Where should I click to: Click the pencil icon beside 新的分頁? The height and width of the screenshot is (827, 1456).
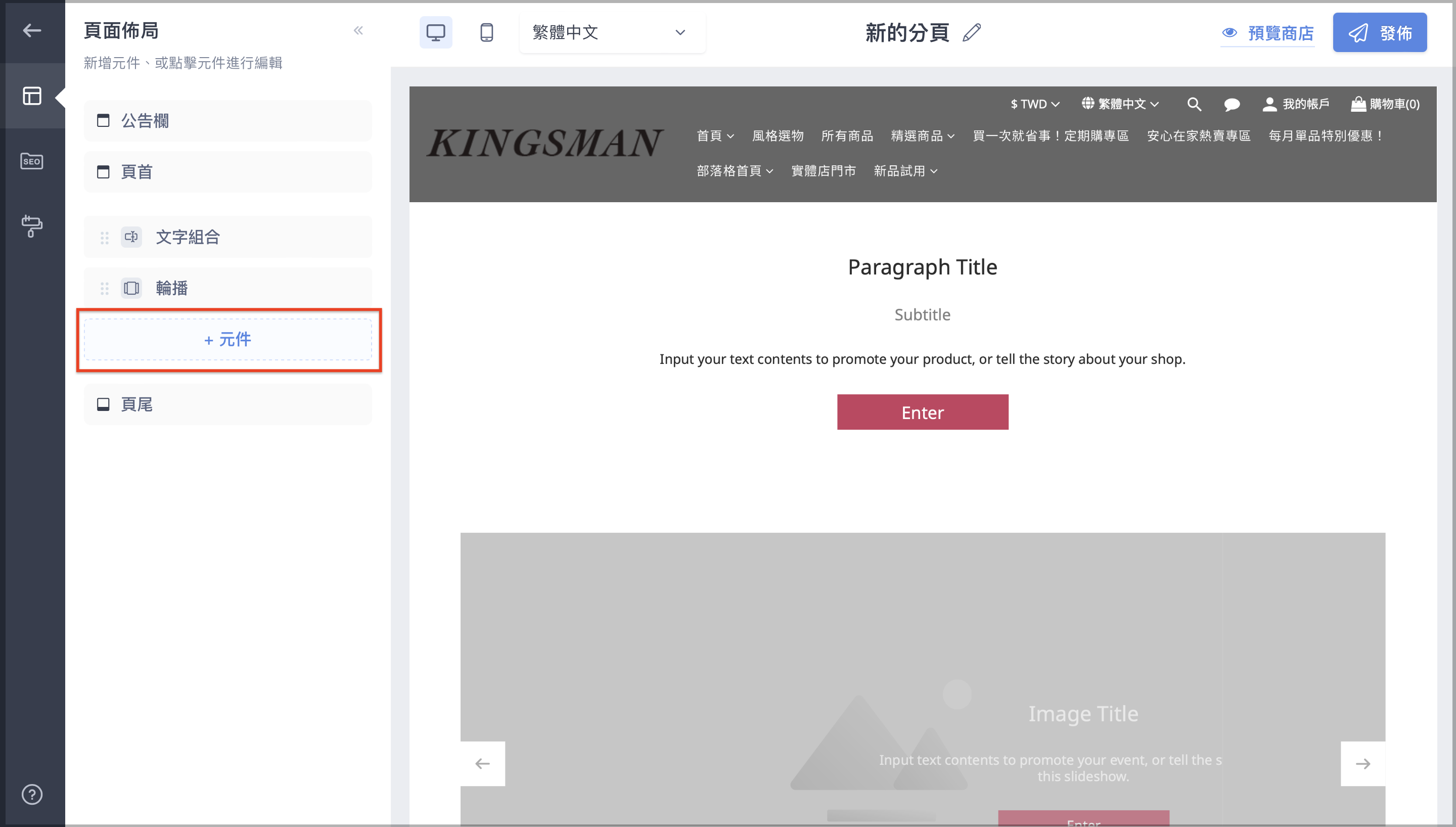coord(972,32)
